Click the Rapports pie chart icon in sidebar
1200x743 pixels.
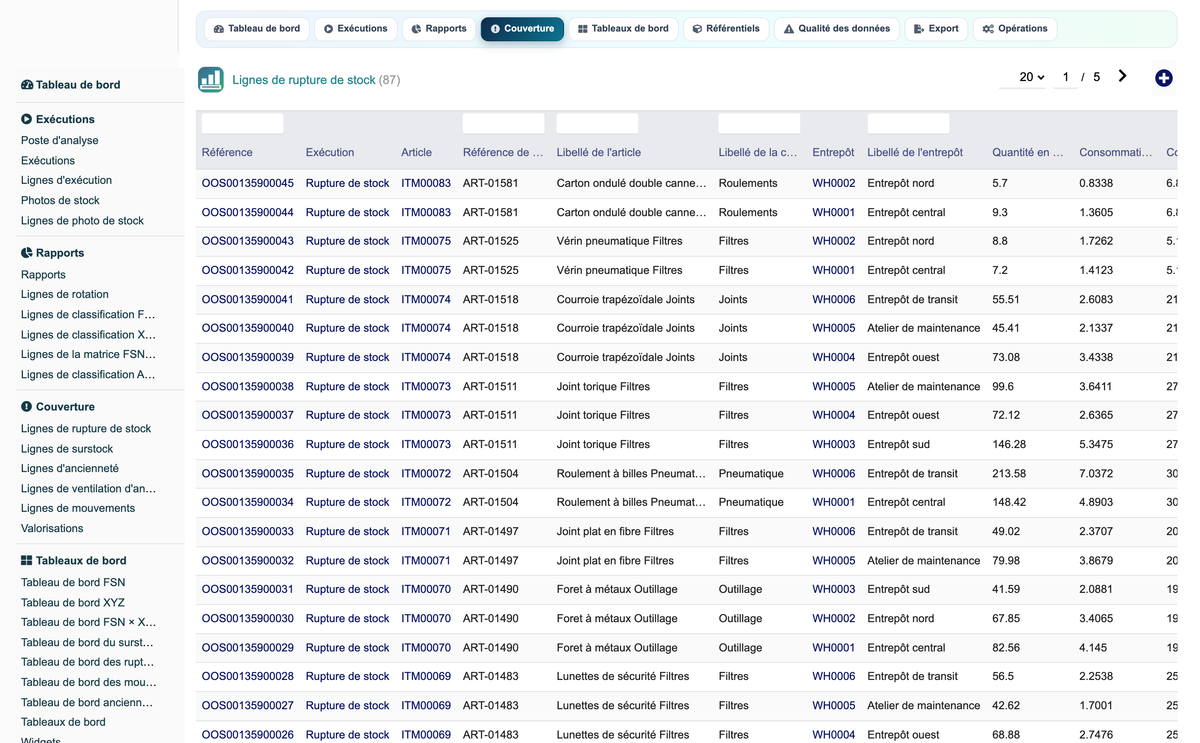pyautogui.click(x=27, y=253)
